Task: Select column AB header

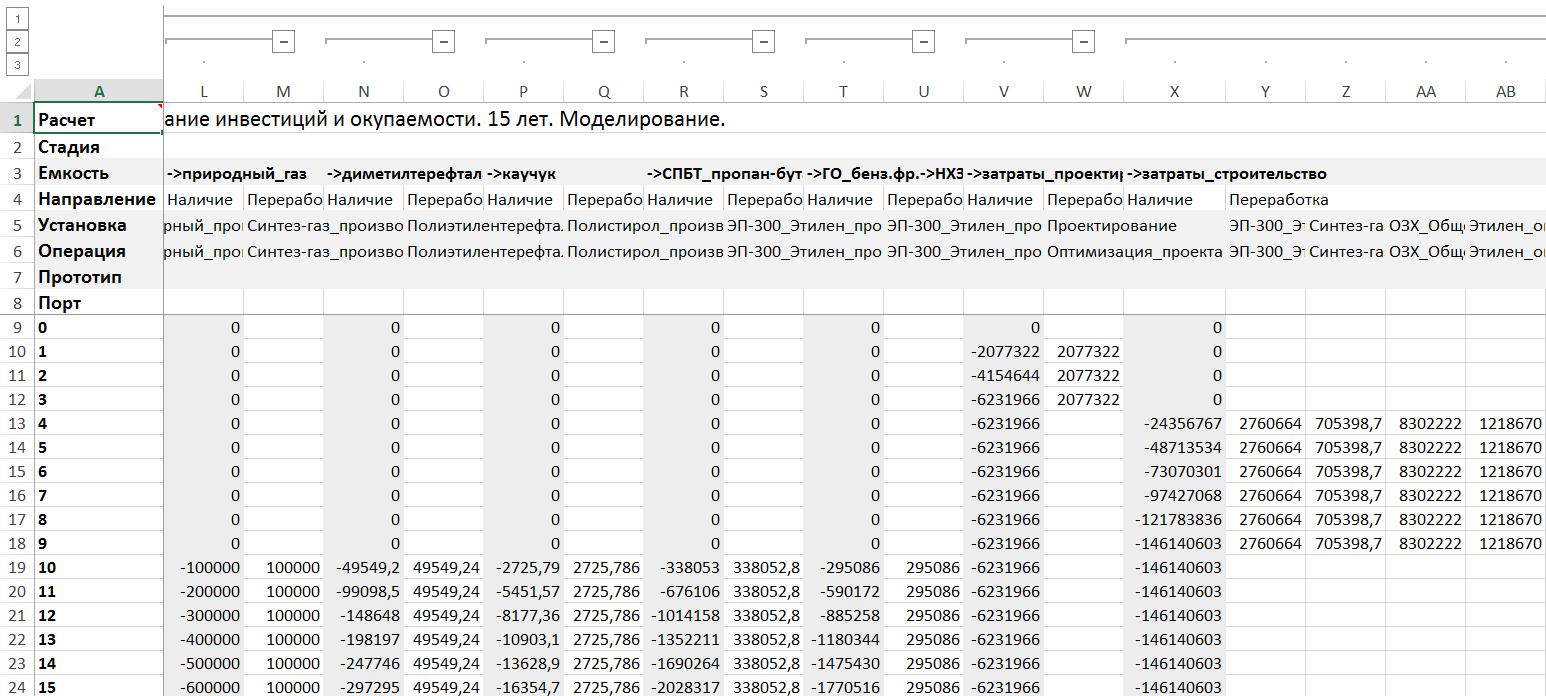Action: tap(1505, 92)
